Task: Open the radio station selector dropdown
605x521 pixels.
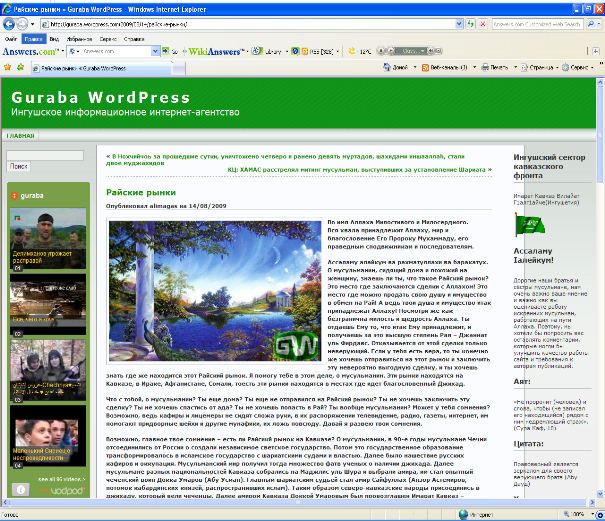Action: pyautogui.click(x=411, y=51)
